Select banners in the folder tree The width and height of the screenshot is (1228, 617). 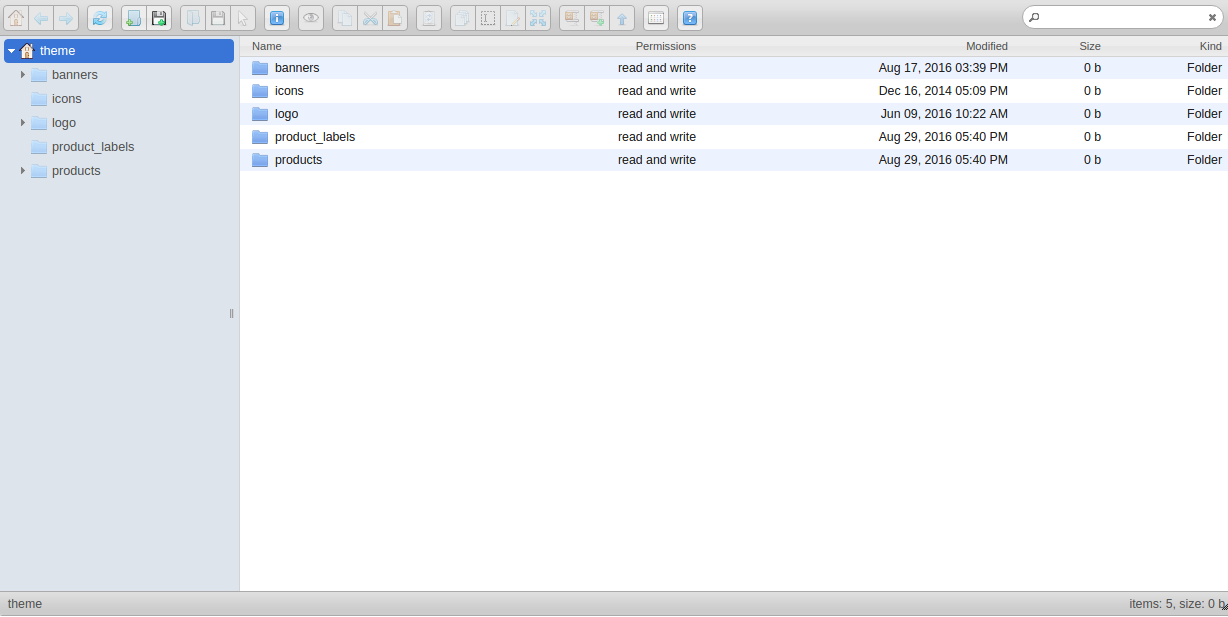[75, 75]
